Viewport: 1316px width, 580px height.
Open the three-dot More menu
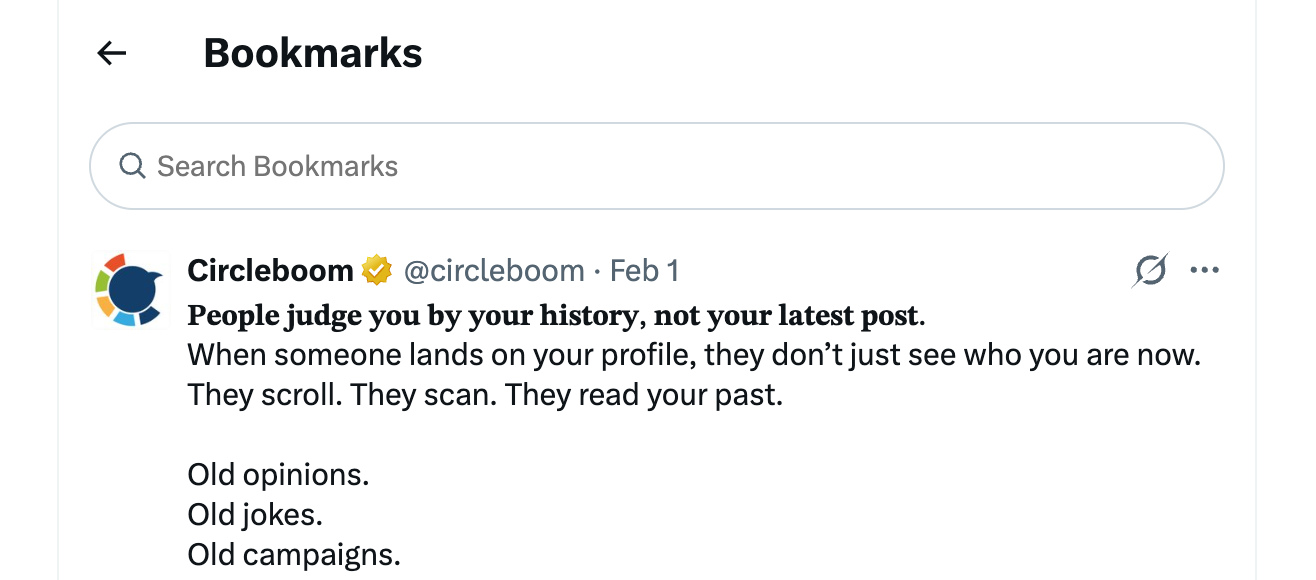click(x=1204, y=270)
